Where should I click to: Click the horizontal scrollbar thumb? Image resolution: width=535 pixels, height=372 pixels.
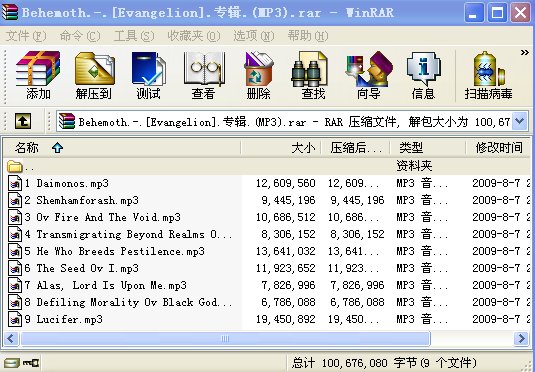pyautogui.click(x=225, y=339)
